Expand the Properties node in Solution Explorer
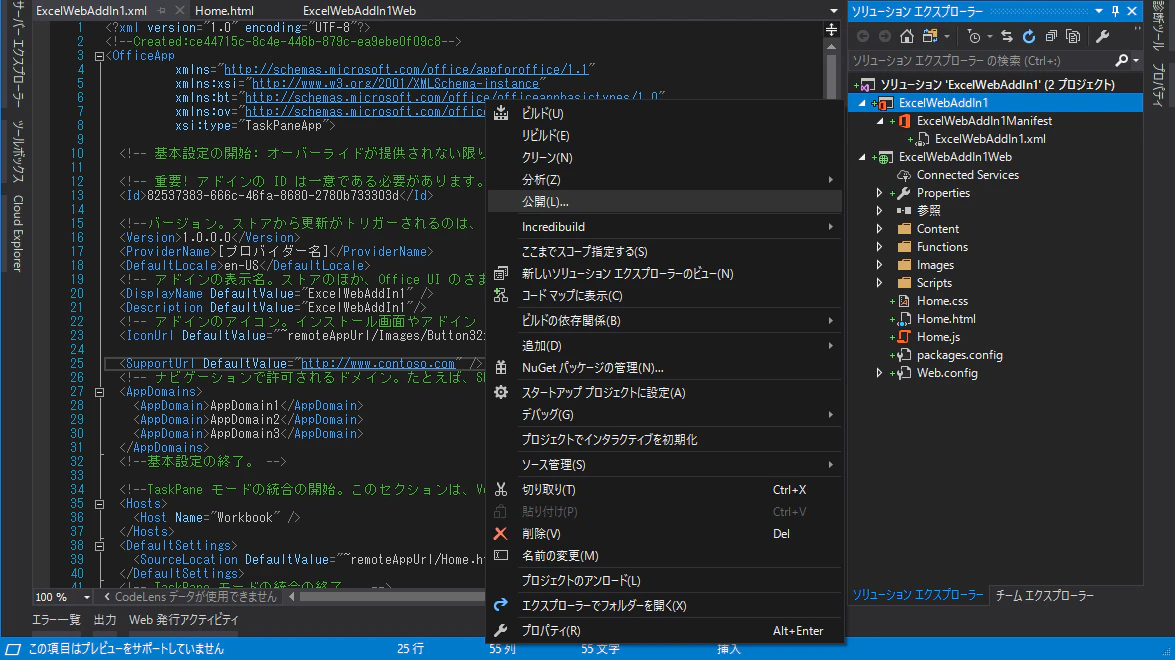Image resolution: width=1175 pixels, height=660 pixels. (x=880, y=193)
